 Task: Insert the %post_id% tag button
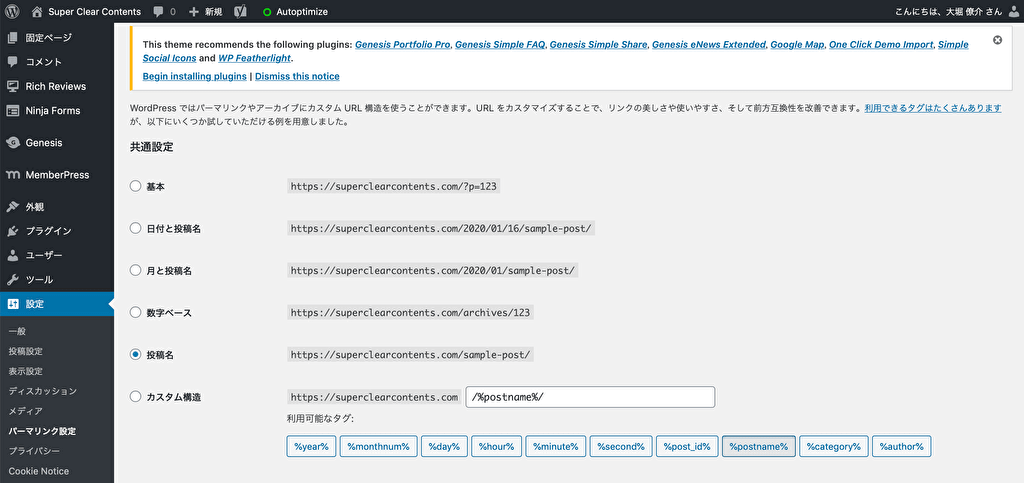click(687, 446)
